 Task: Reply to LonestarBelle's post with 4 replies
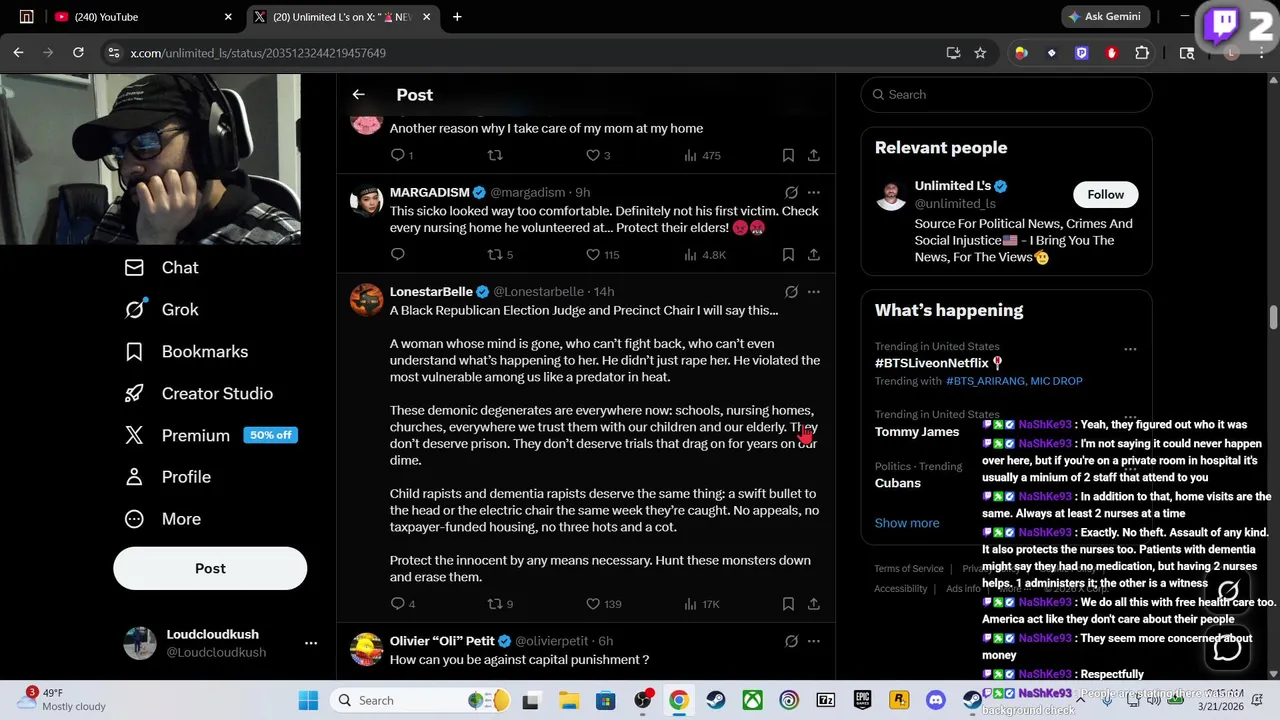coord(402,603)
